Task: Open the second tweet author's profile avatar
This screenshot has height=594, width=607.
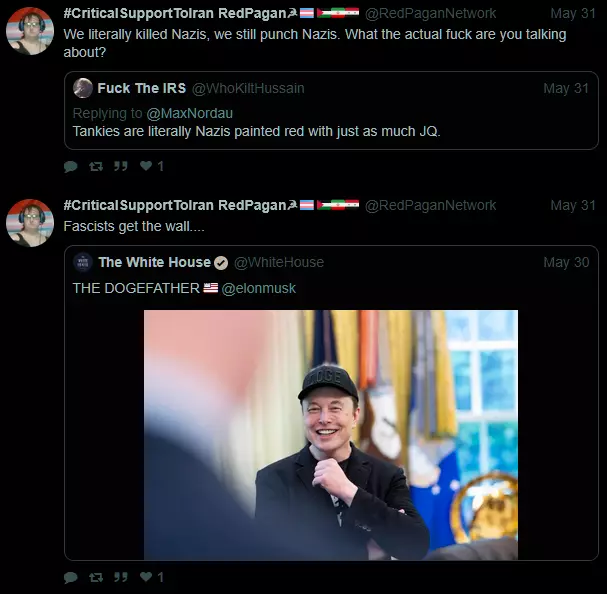Action: 30,223
